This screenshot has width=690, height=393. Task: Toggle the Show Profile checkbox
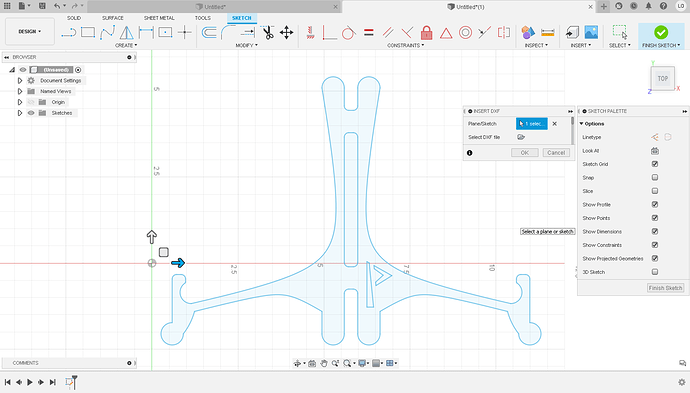pyautogui.click(x=655, y=205)
